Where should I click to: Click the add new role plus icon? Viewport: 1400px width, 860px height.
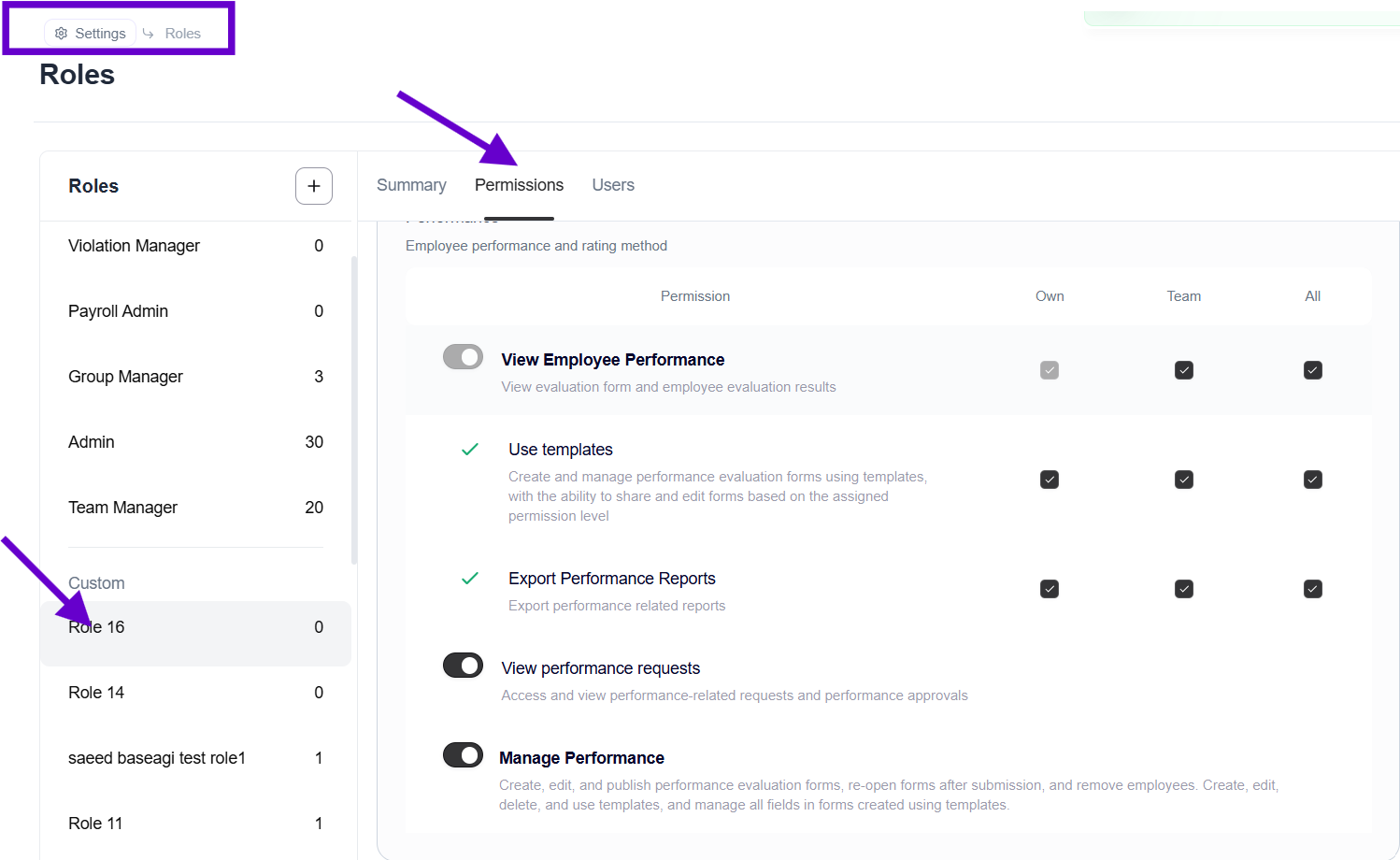click(x=314, y=186)
